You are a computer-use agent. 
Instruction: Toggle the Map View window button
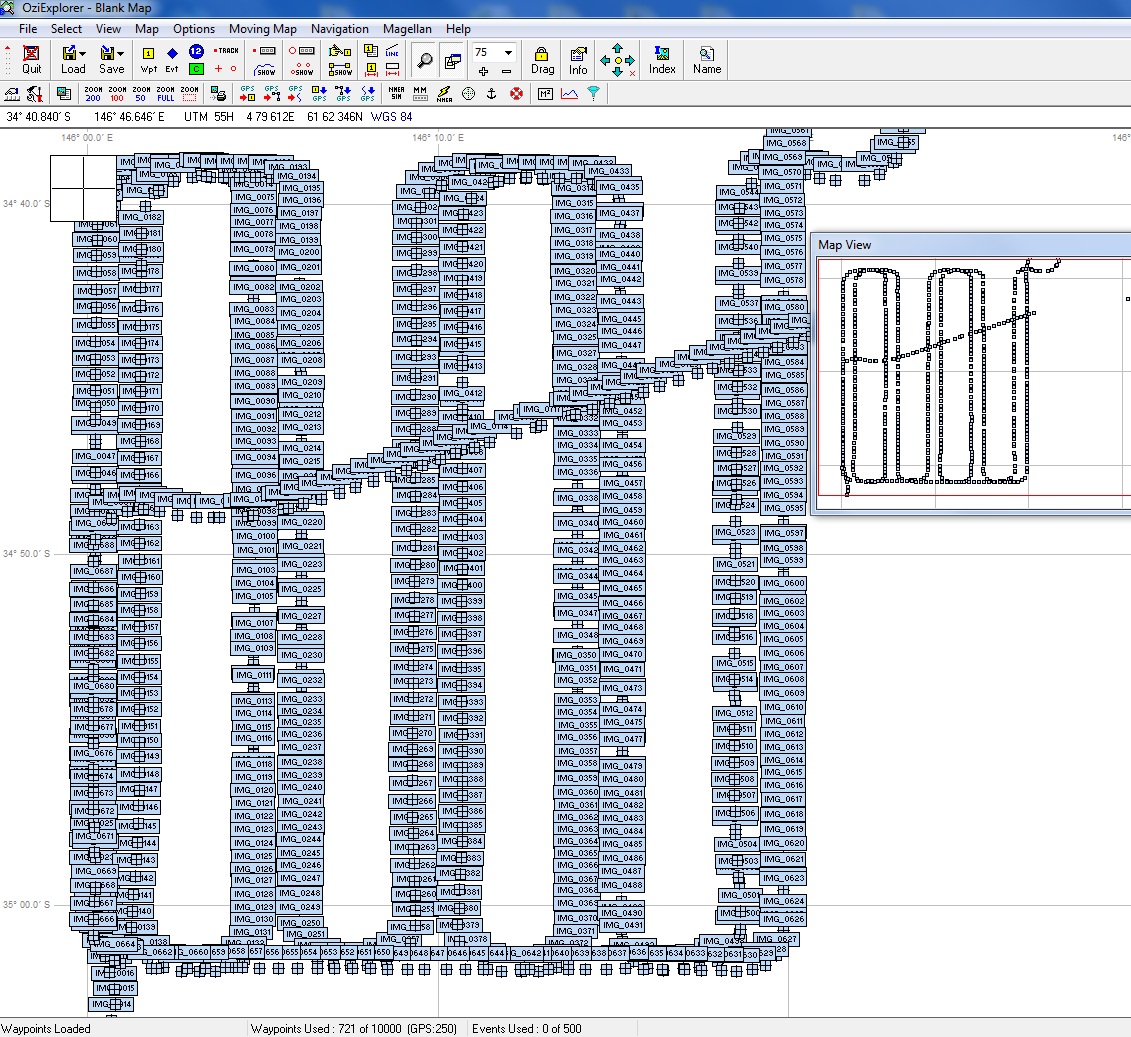point(451,61)
